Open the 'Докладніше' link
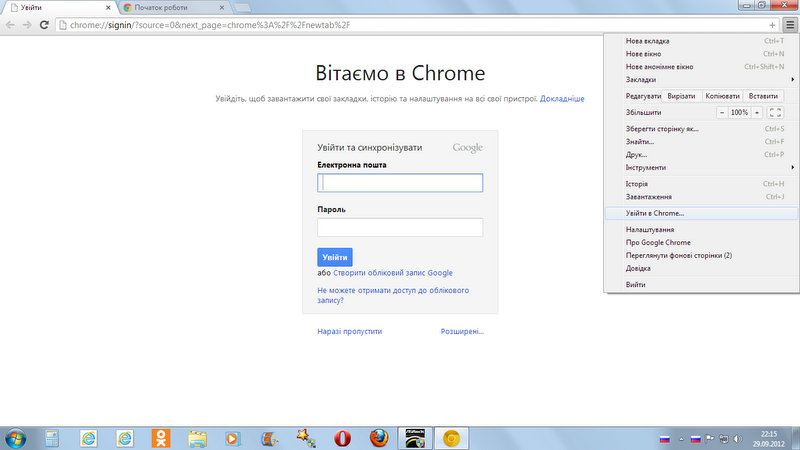This screenshot has height=450, width=800. (x=562, y=98)
